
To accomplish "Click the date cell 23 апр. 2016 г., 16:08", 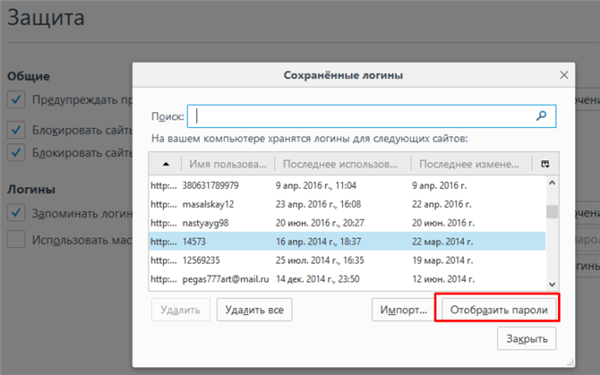I will [318, 204].
